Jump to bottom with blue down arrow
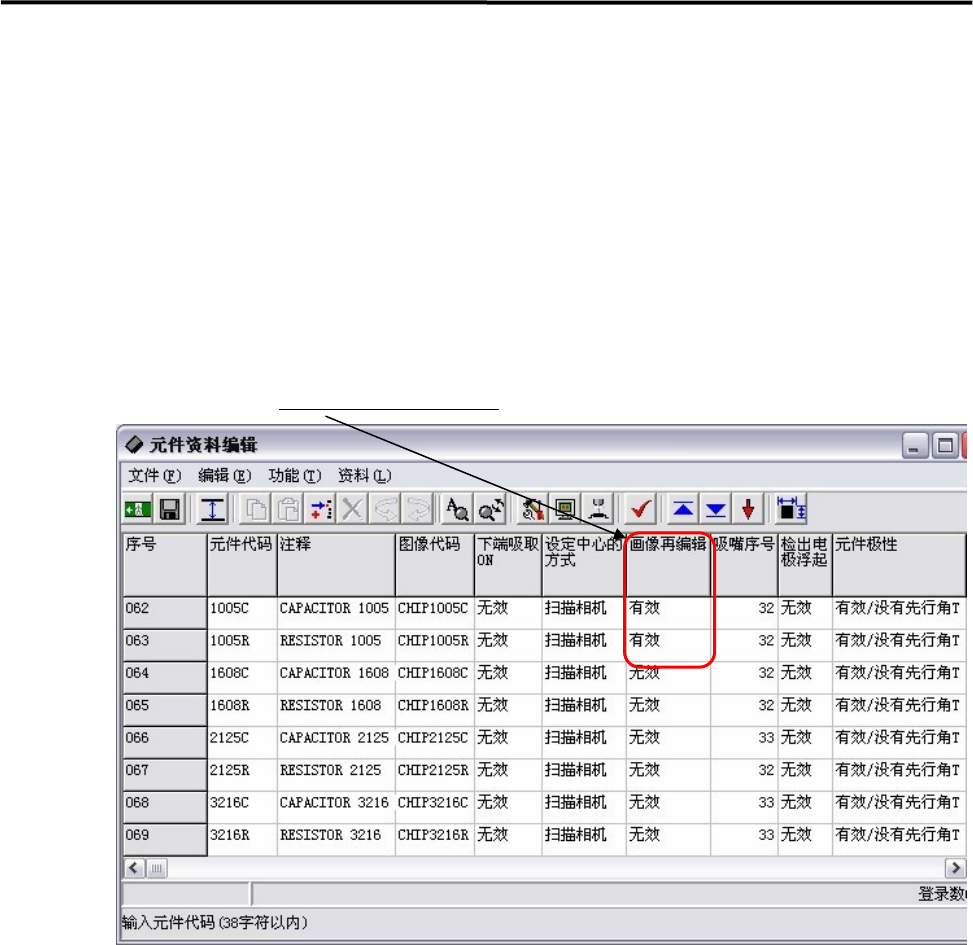The image size is (973, 945). (715, 509)
